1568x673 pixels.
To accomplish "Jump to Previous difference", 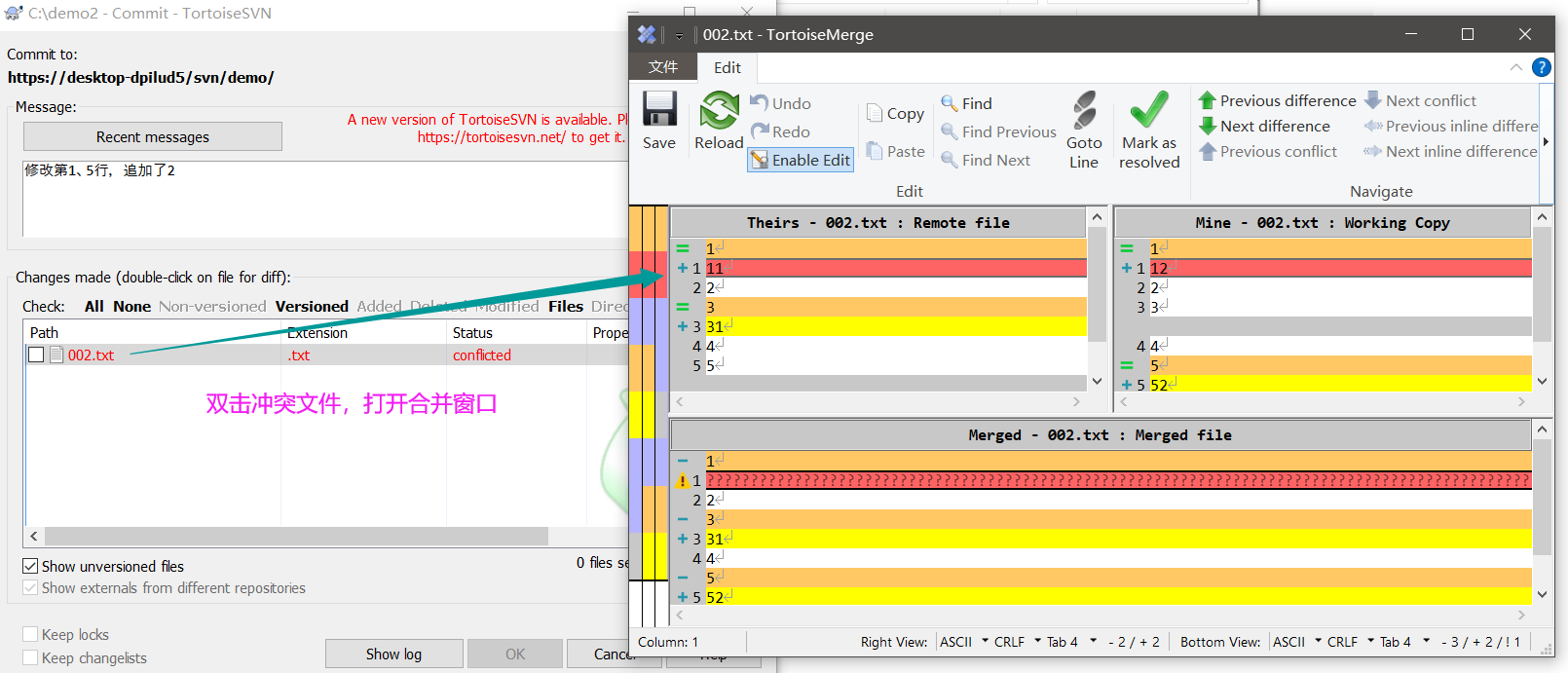I will tap(1277, 100).
